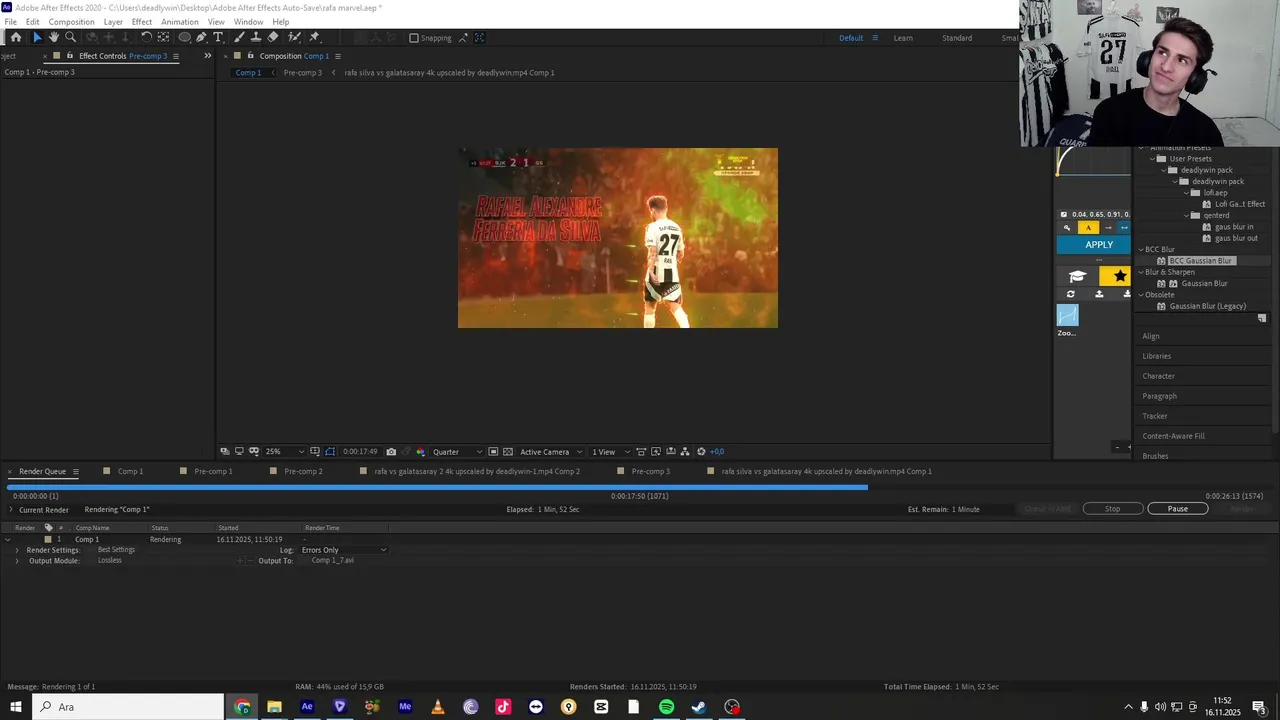Click the refresh icon in plugin panel
This screenshot has height=720, width=1280.
click(1071, 294)
